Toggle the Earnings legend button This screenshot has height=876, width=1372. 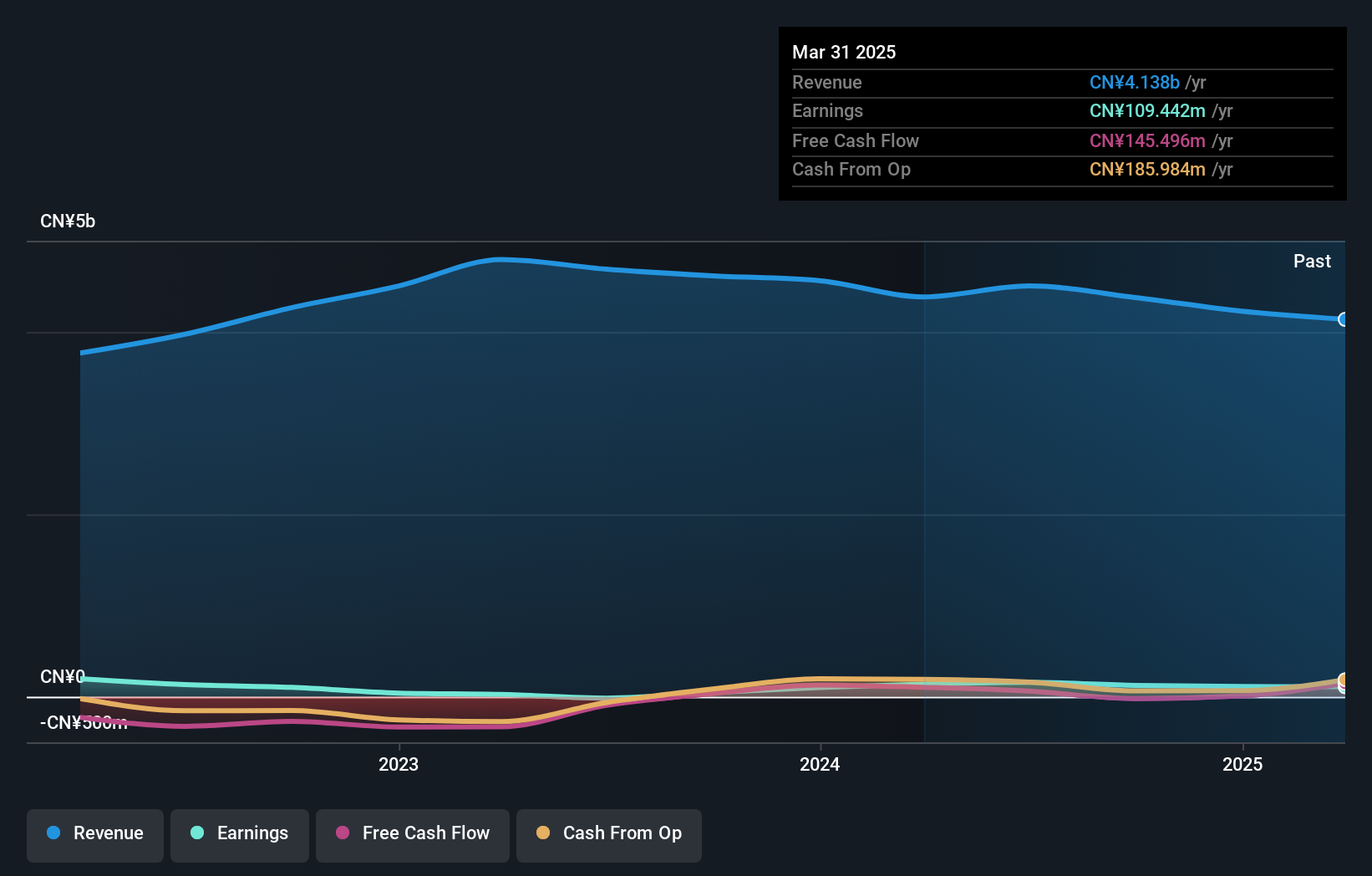[x=240, y=835]
